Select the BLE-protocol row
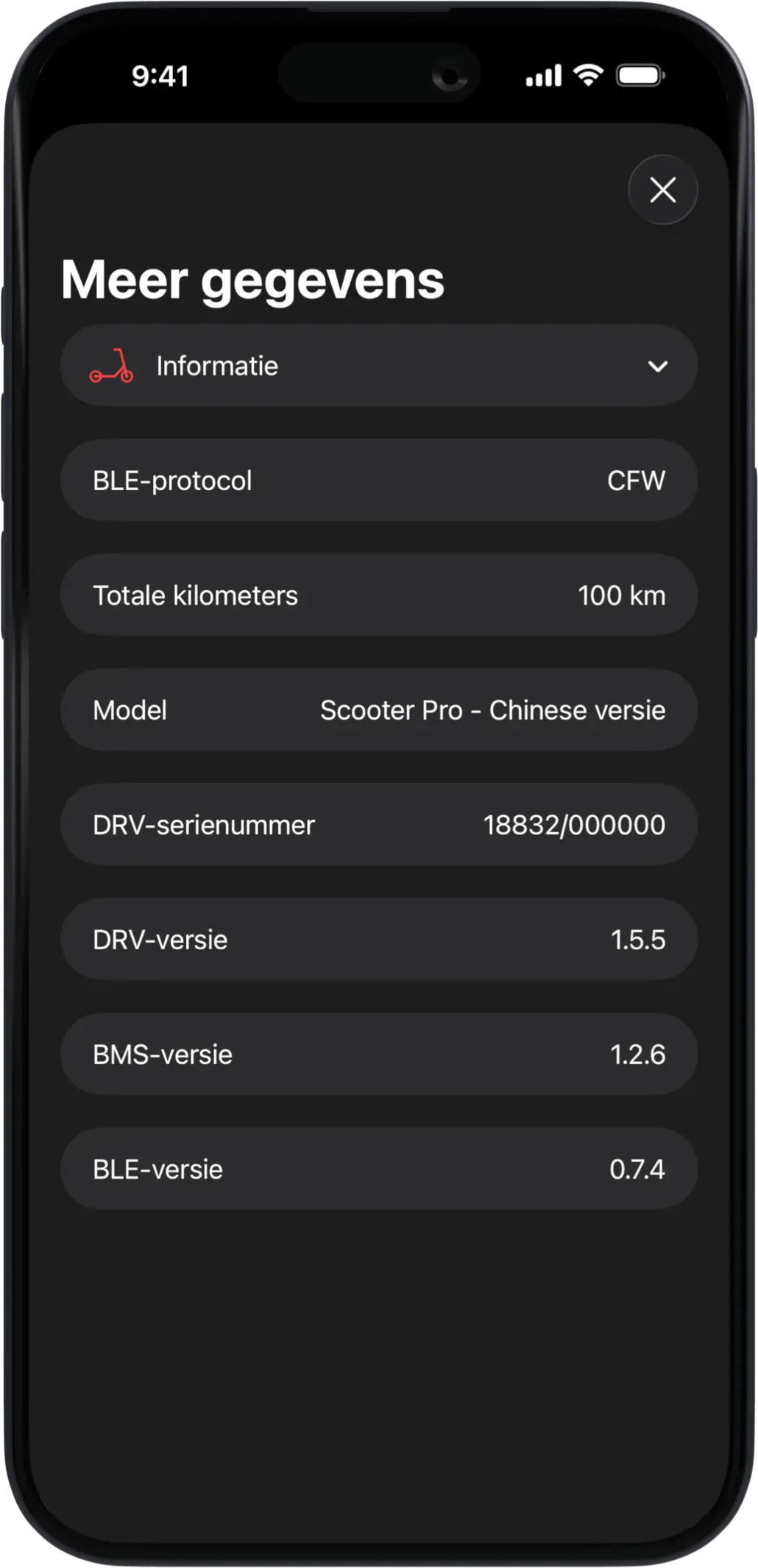 click(x=378, y=481)
